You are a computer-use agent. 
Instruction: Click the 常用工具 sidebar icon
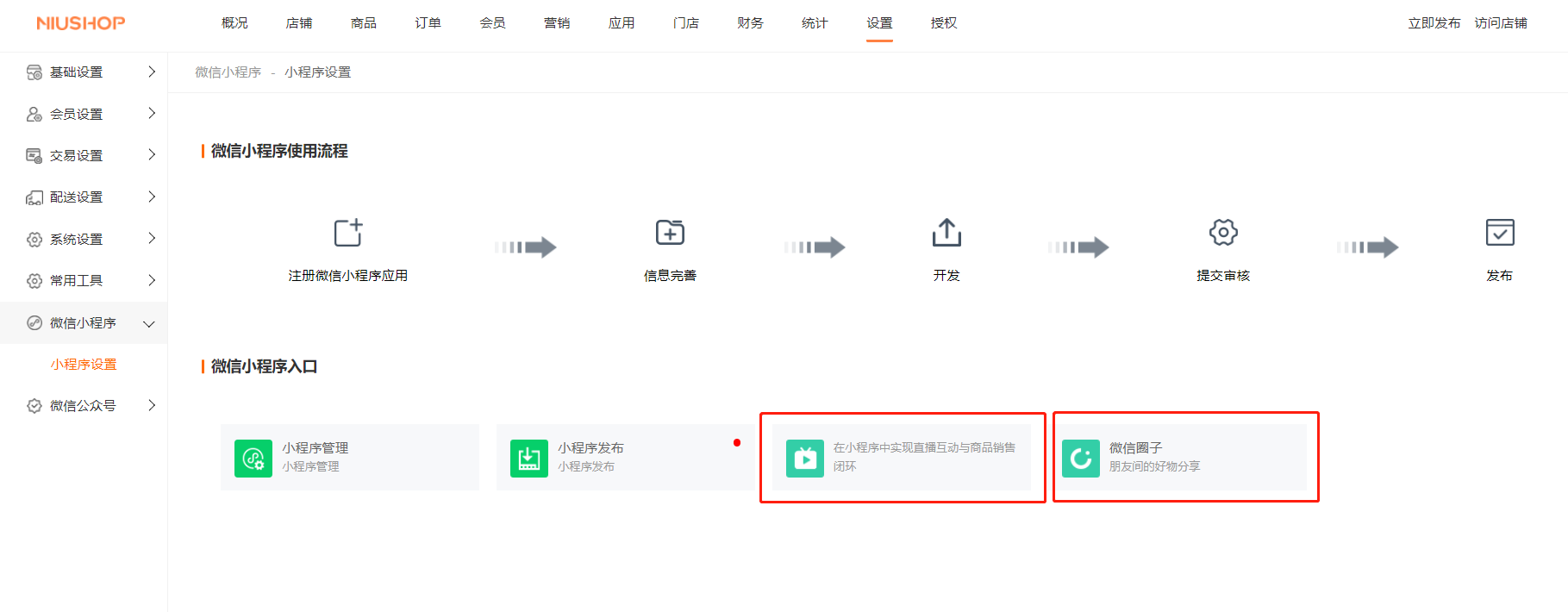pyautogui.click(x=34, y=280)
